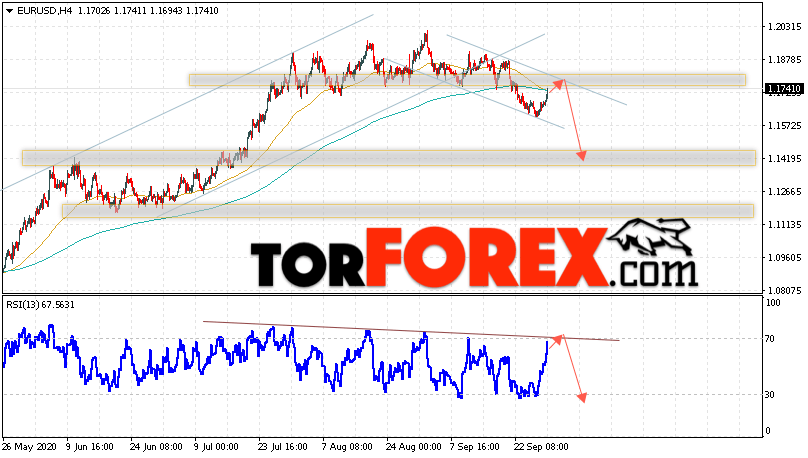Viewport: 808px width, 458px height.
Task: Open the EURUSD chart dropdown triangle
Action: [x=9, y=11]
